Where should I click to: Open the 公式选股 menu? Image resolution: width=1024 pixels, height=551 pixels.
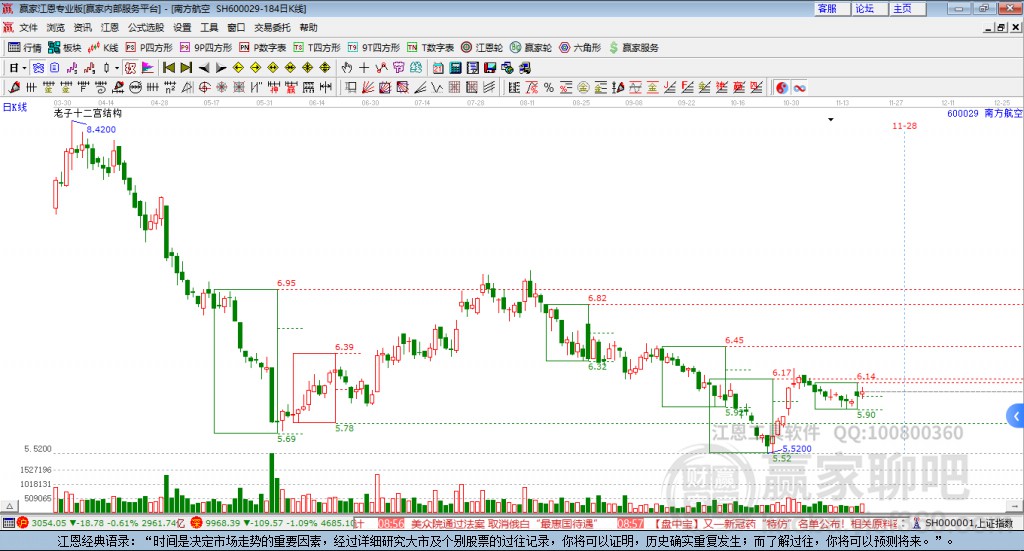pyautogui.click(x=146, y=27)
